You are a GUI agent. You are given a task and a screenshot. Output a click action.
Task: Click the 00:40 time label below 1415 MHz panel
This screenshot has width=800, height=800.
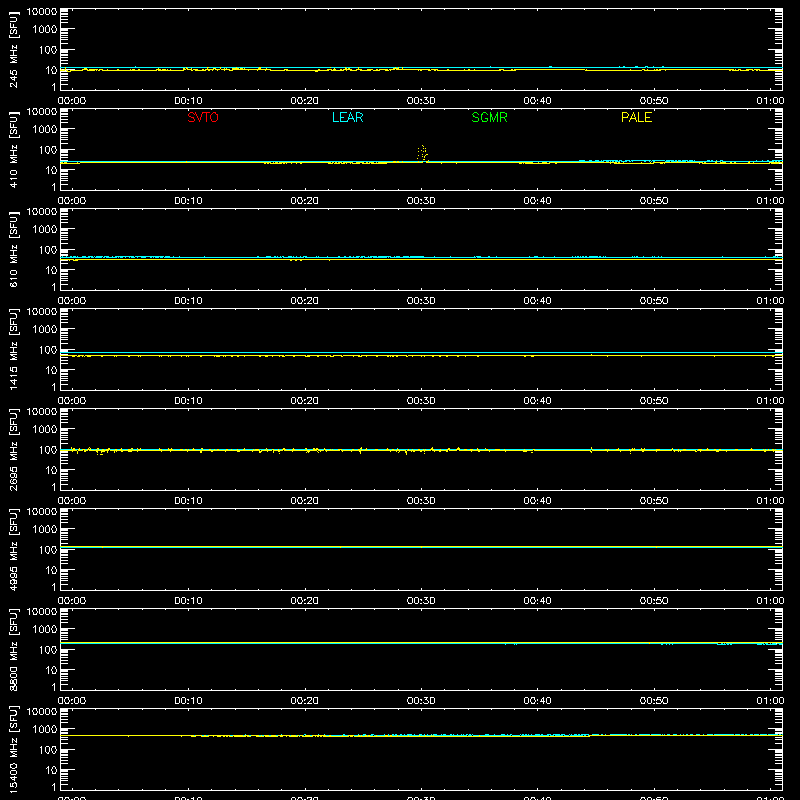537,401
